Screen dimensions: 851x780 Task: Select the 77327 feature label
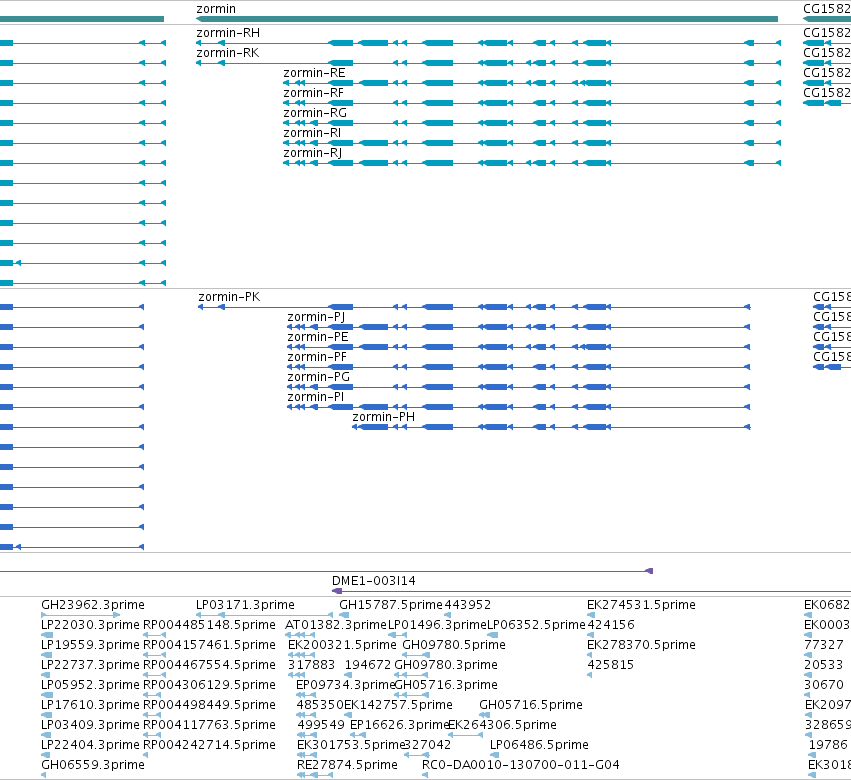[824, 645]
